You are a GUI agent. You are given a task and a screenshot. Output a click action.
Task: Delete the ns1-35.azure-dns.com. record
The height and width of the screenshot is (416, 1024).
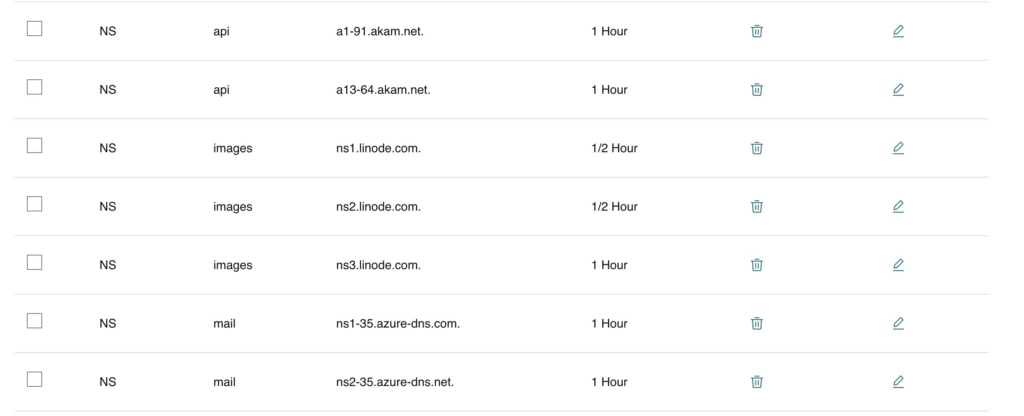(756, 323)
